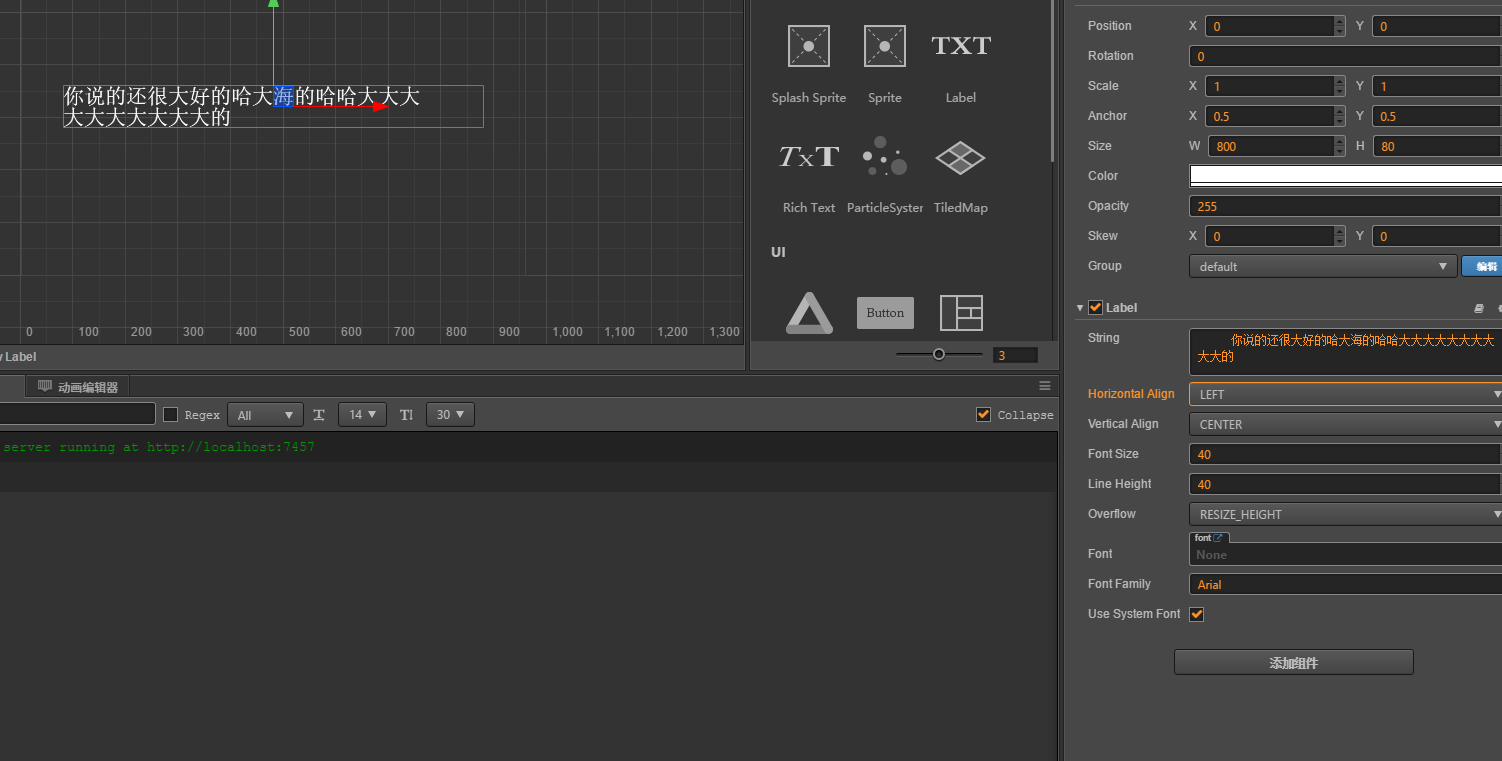Click the Sprite node icon

pos(884,47)
